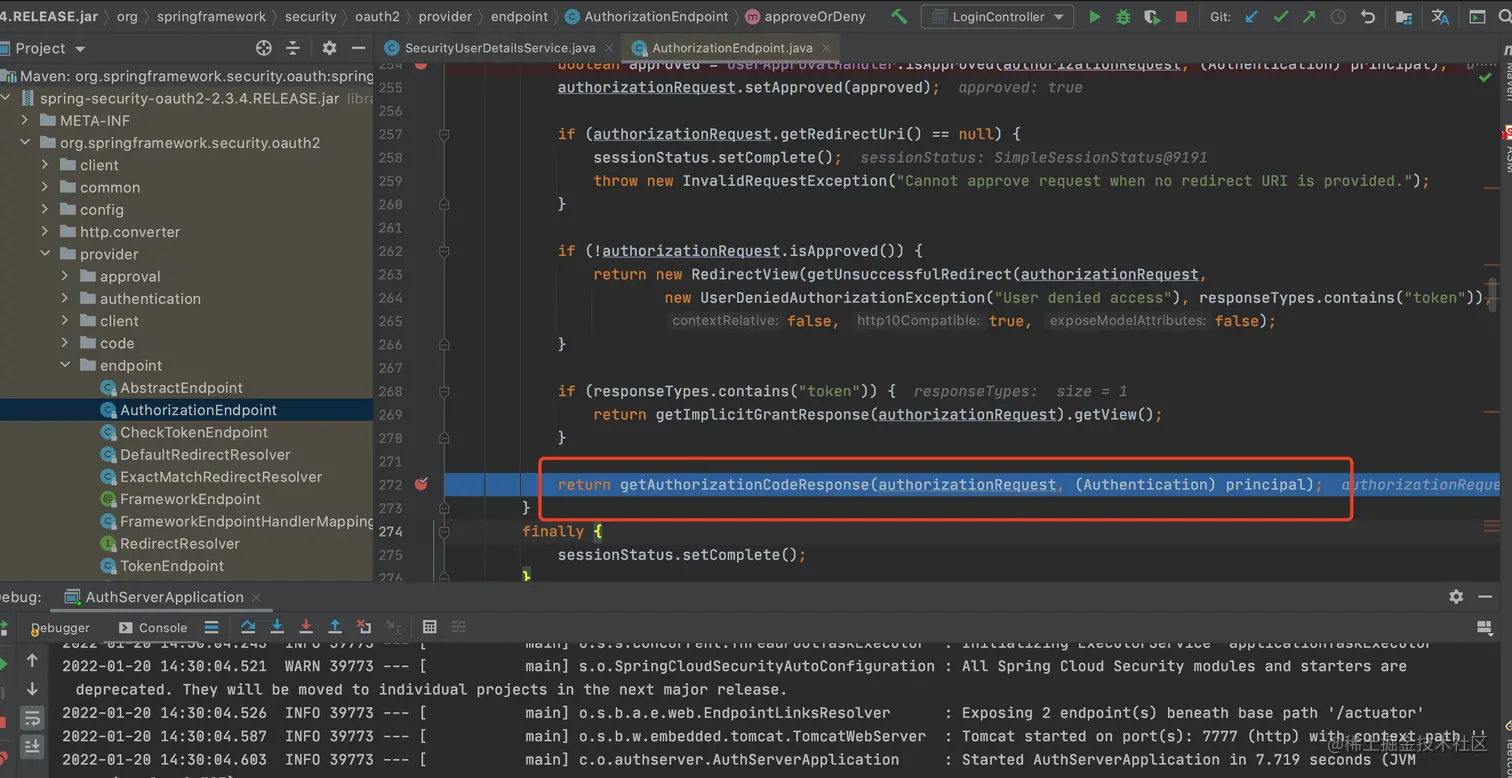
Task: Collapse all nodes in Project panel
Action: [x=293, y=48]
